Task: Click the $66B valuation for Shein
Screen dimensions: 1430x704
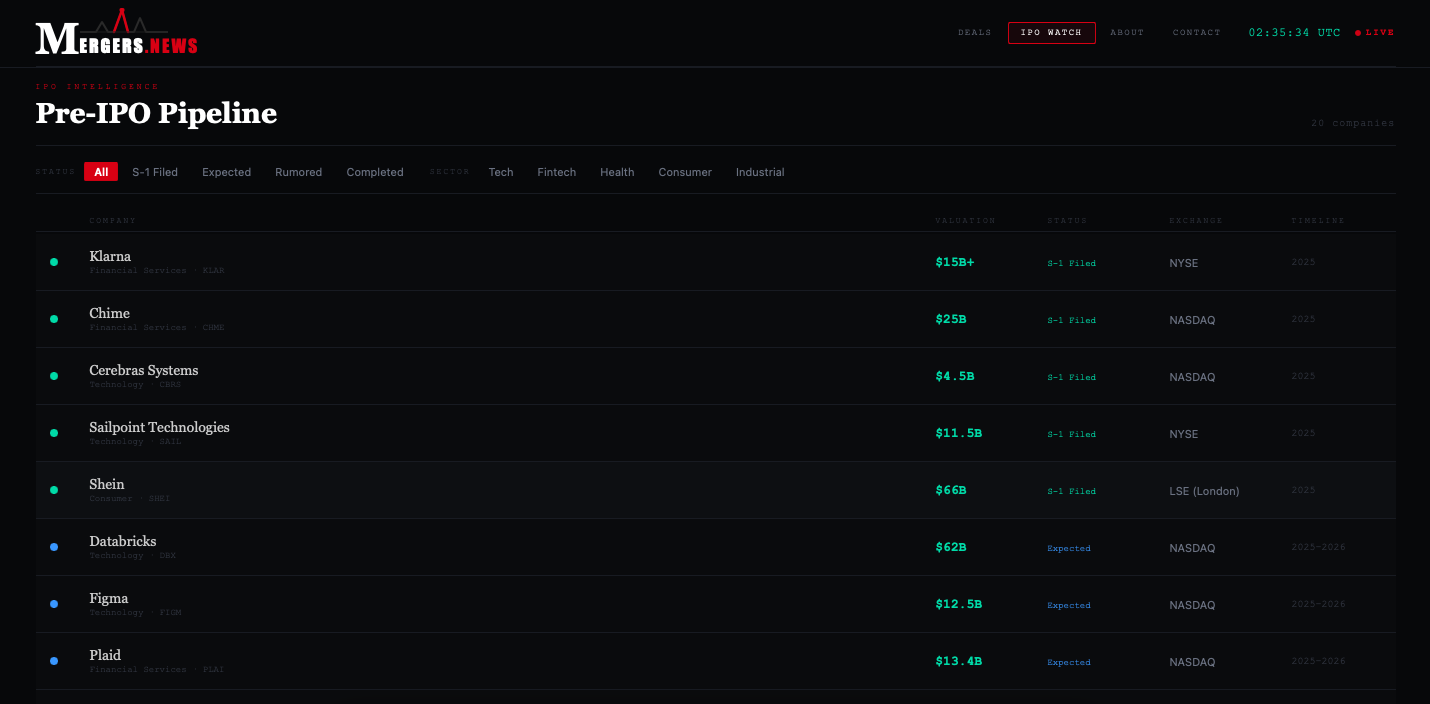Action: [951, 490]
